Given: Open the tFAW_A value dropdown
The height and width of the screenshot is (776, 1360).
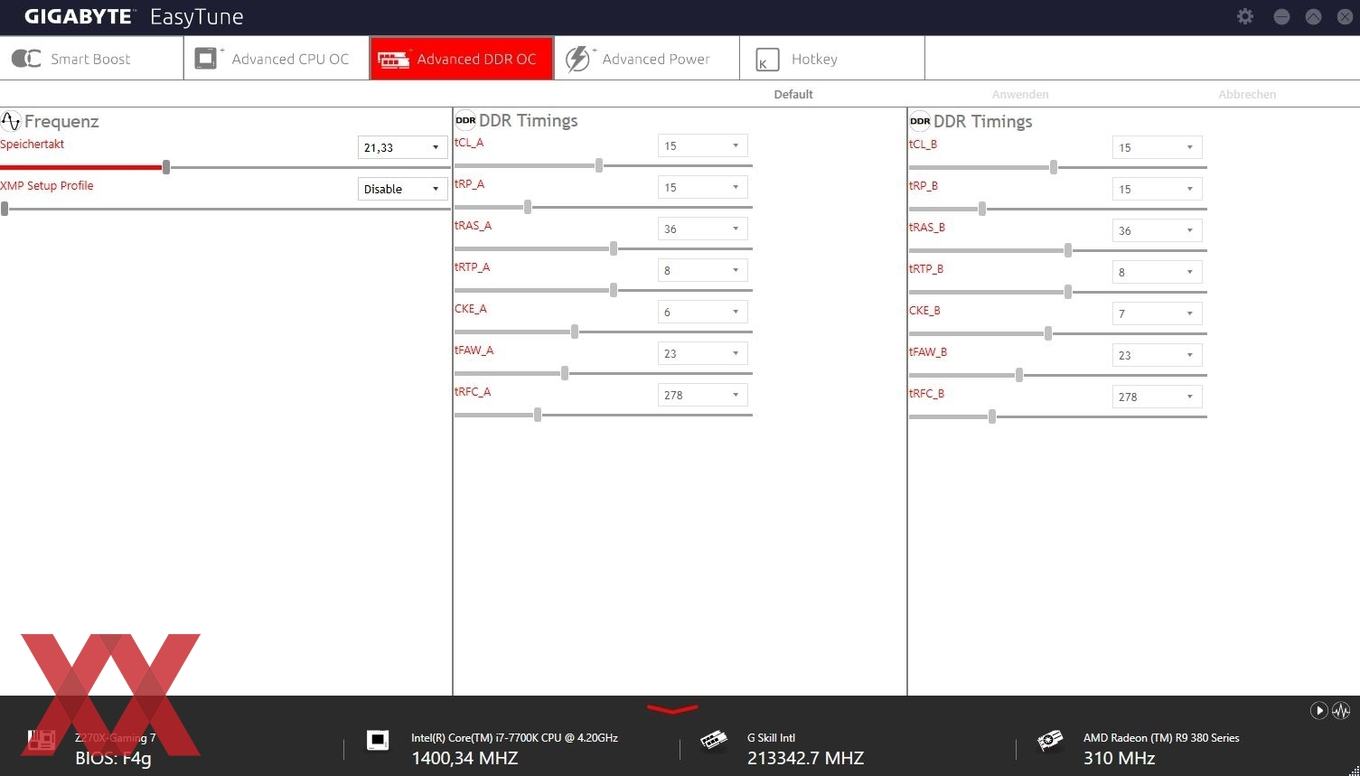Looking at the screenshot, I should (x=703, y=353).
